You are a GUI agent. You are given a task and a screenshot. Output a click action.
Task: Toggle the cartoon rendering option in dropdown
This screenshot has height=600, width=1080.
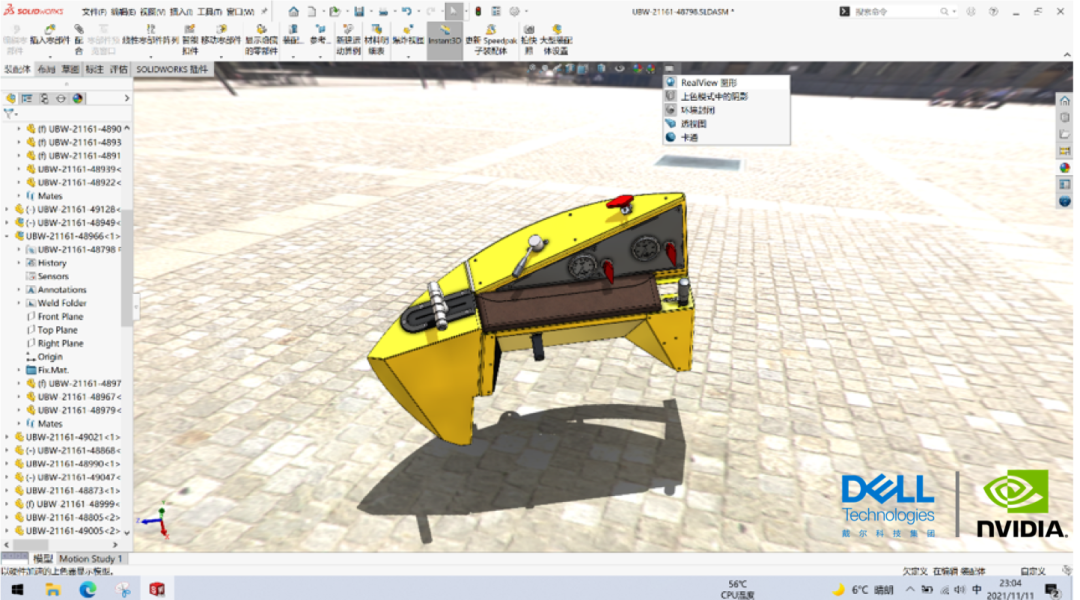[x=689, y=137]
